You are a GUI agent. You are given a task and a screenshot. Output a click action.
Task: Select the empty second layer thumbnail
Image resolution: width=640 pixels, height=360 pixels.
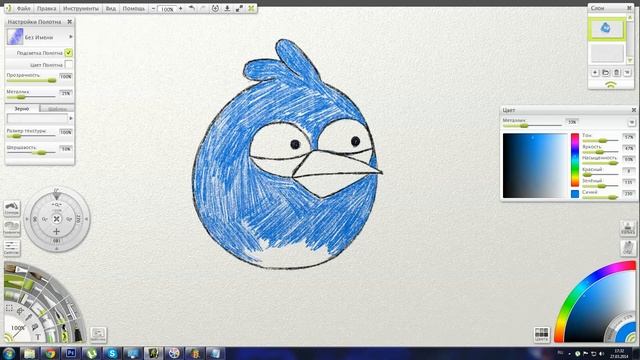[x=607, y=53]
